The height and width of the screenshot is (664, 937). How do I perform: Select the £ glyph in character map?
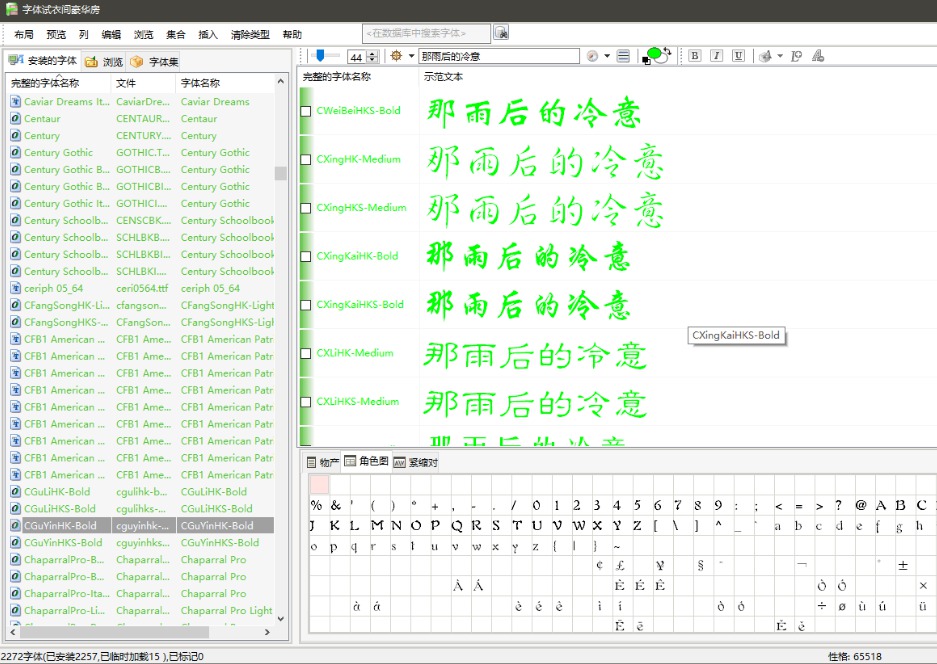(x=620, y=565)
